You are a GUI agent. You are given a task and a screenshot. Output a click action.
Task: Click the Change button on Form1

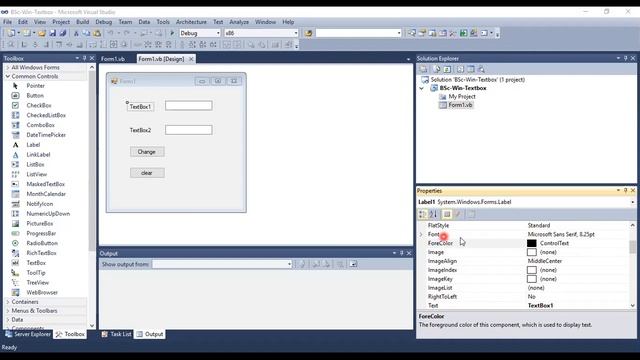click(147, 152)
